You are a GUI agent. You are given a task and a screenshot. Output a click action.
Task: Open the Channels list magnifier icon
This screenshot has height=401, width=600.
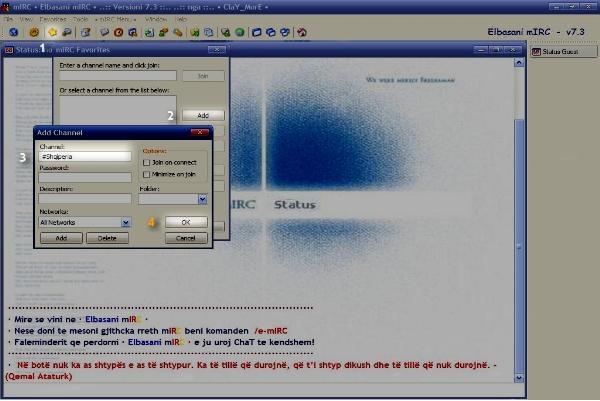pyautogui.click(x=67, y=33)
